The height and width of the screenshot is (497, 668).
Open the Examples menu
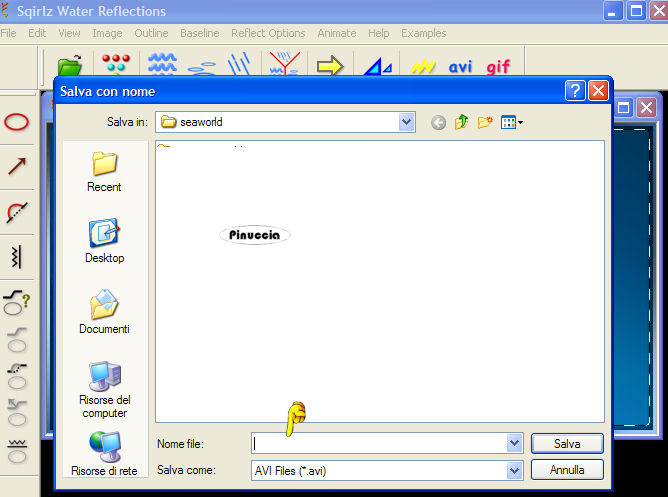[x=423, y=33]
